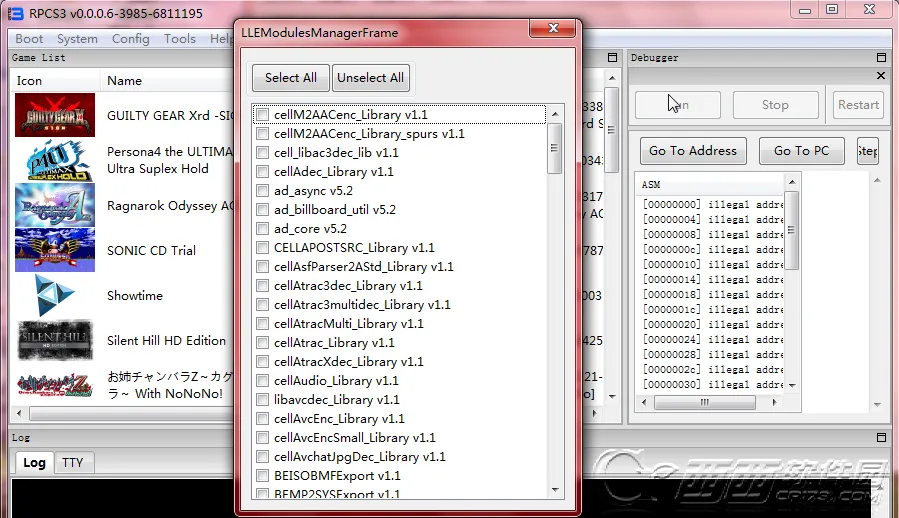This screenshot has height=518, width=899.
Task: Toggle the cellAvcEnc_Library v1.1 checkbox
Action: pos(263,418)
